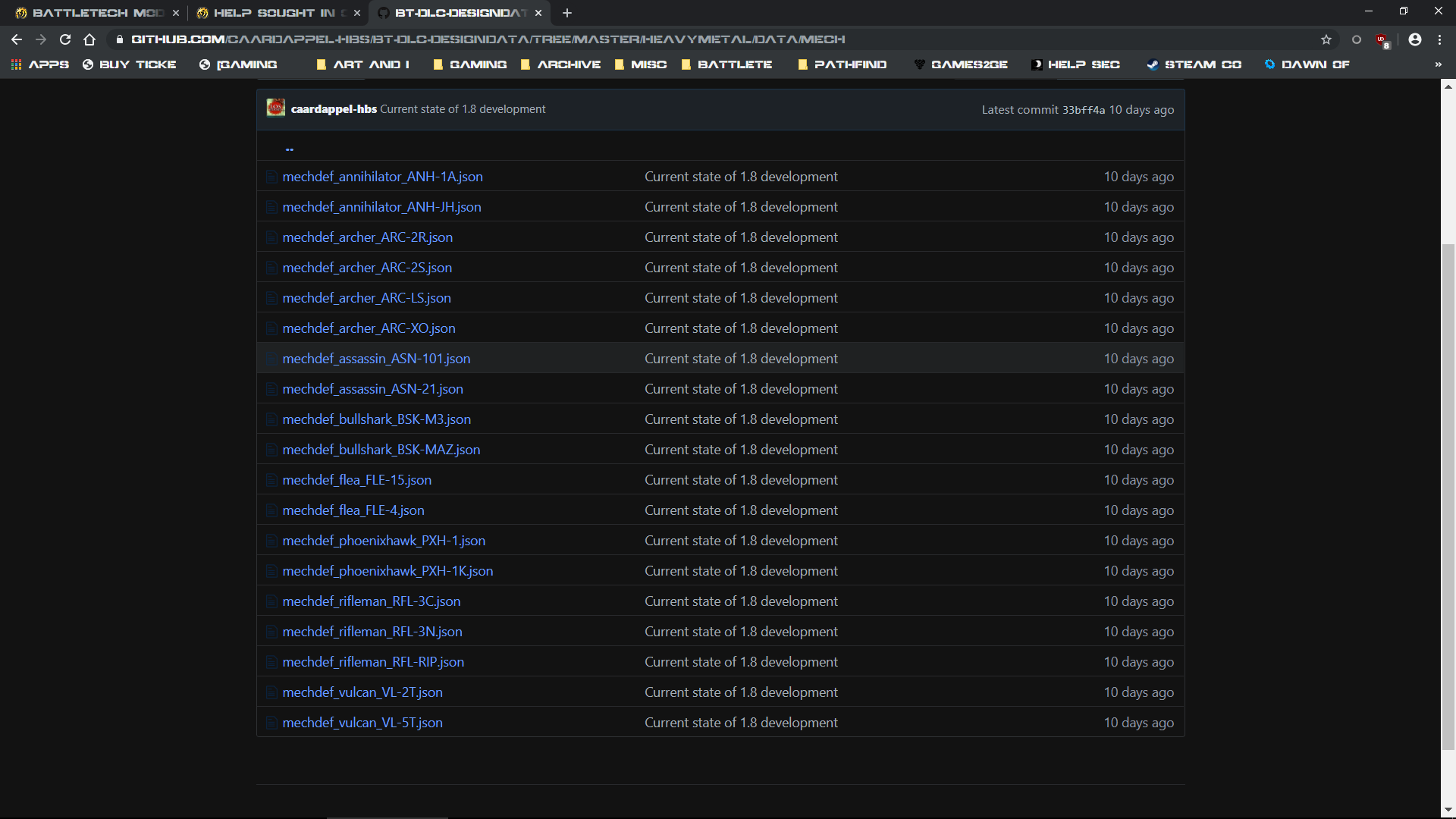The image size is (1456, 819).
Task: Open the uBlock extension icon
Action: tap(1382, 40)
